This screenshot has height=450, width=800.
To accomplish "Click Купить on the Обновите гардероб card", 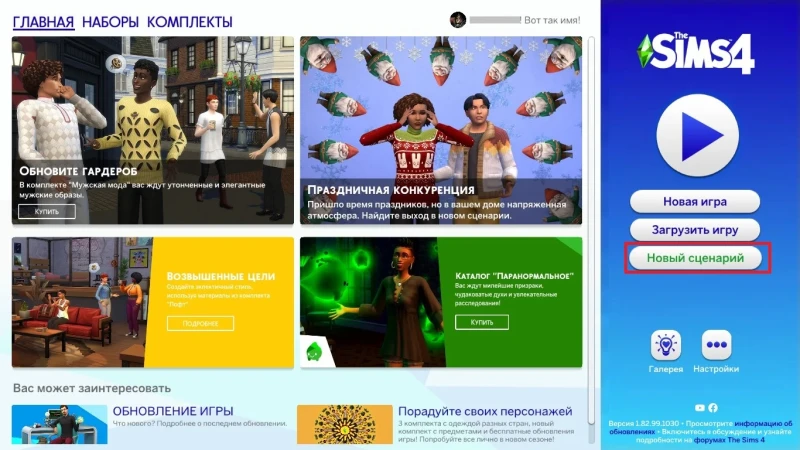I will pyautogui.click(x=47, y=211).
